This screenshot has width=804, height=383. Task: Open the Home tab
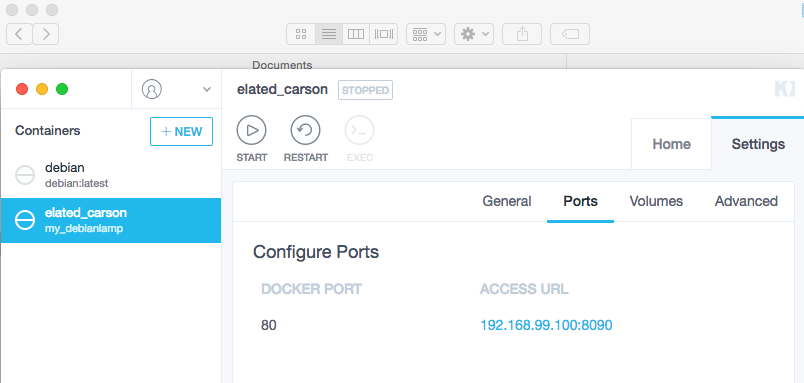[671, 144]
